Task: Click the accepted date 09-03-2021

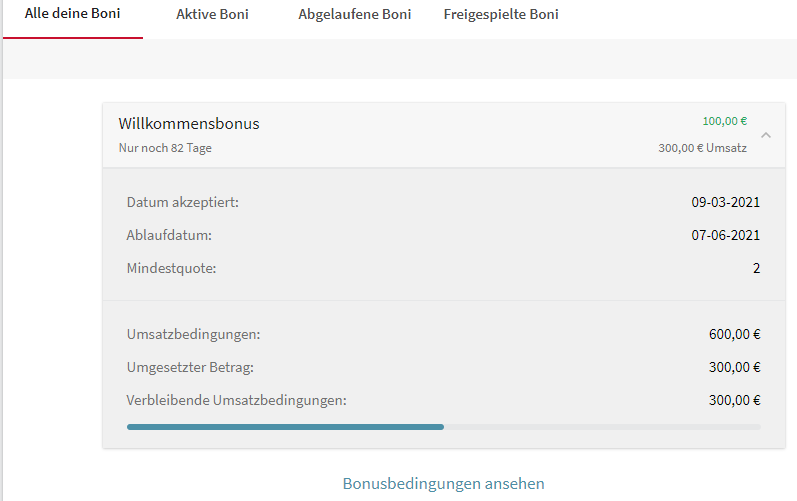Action: click(x=725, y=203)
